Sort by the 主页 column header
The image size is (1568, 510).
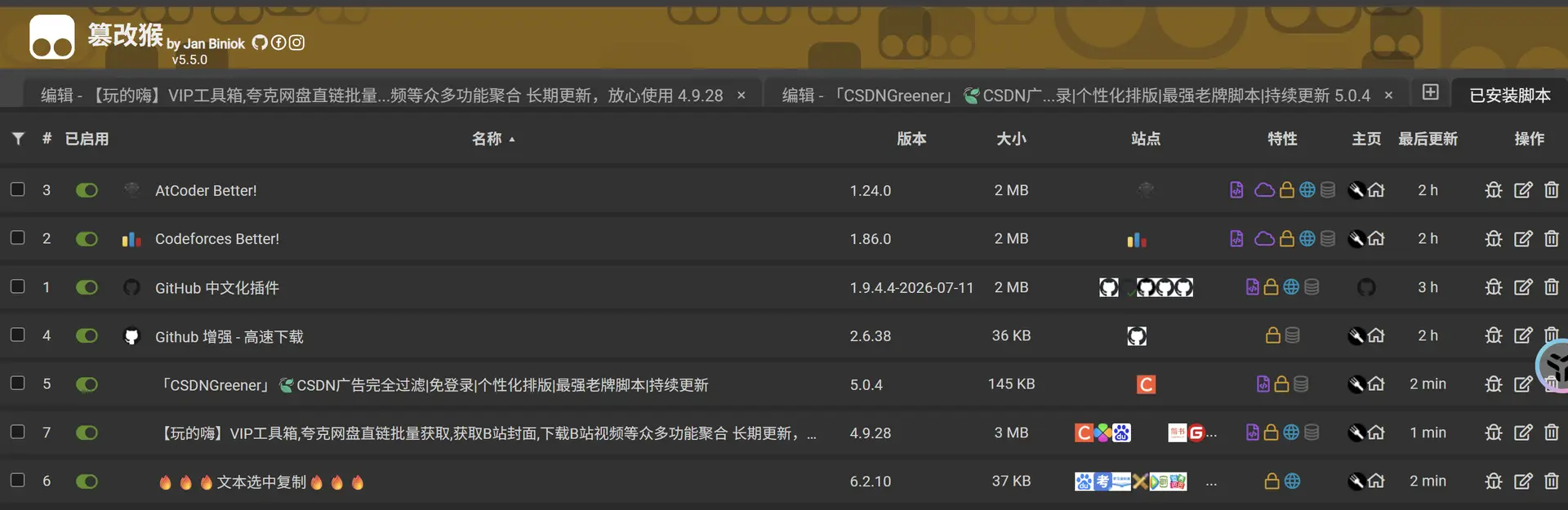1366,139
